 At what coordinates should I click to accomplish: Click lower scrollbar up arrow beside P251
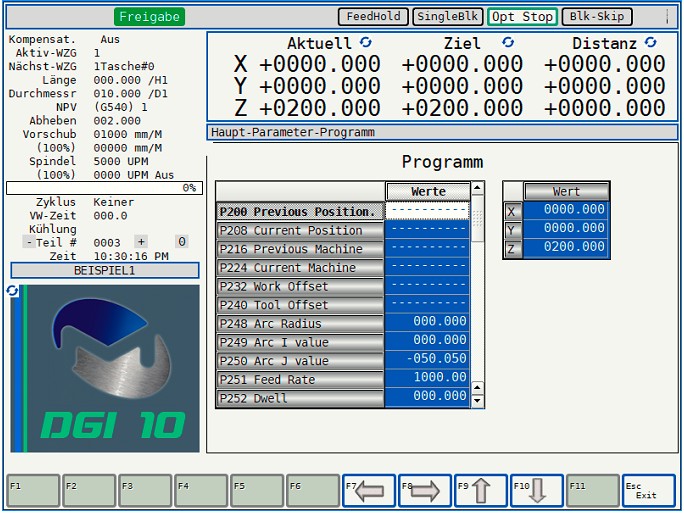tap(477, 387)
